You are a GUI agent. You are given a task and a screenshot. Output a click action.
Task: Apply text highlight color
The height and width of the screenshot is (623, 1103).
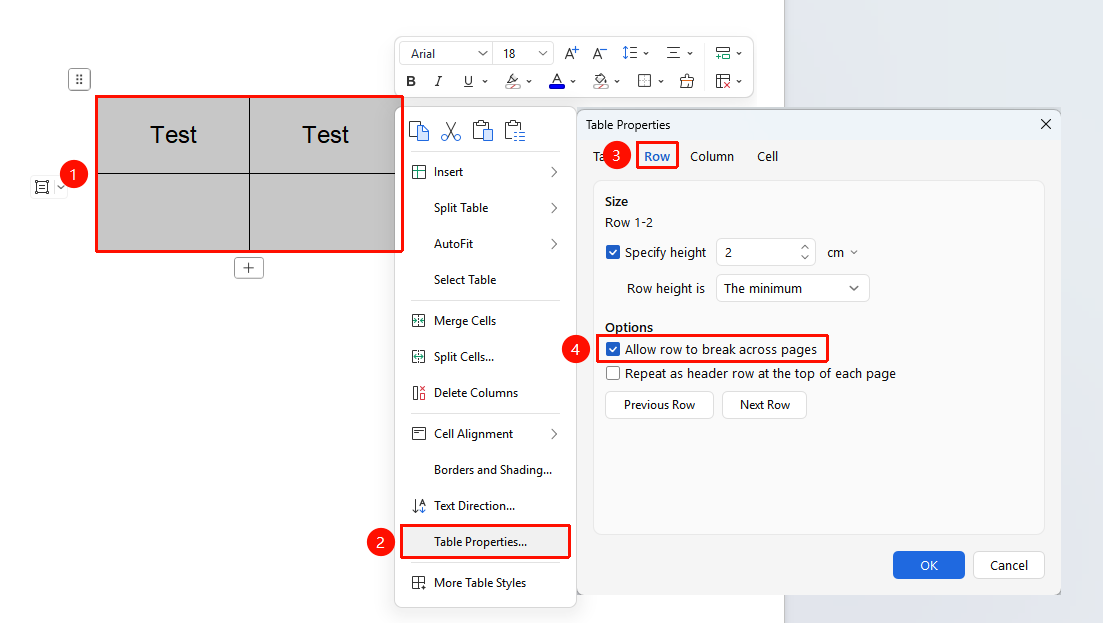513,81
